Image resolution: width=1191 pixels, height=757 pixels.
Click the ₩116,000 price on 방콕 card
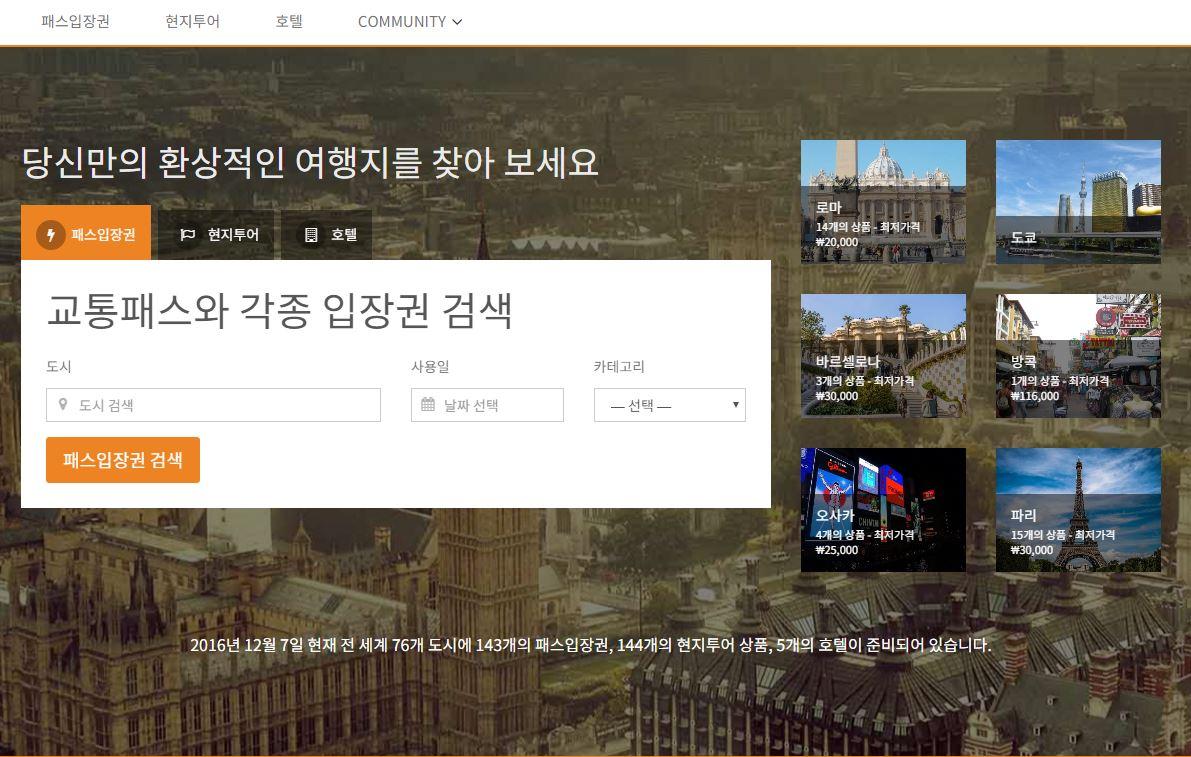(1035, 396)
